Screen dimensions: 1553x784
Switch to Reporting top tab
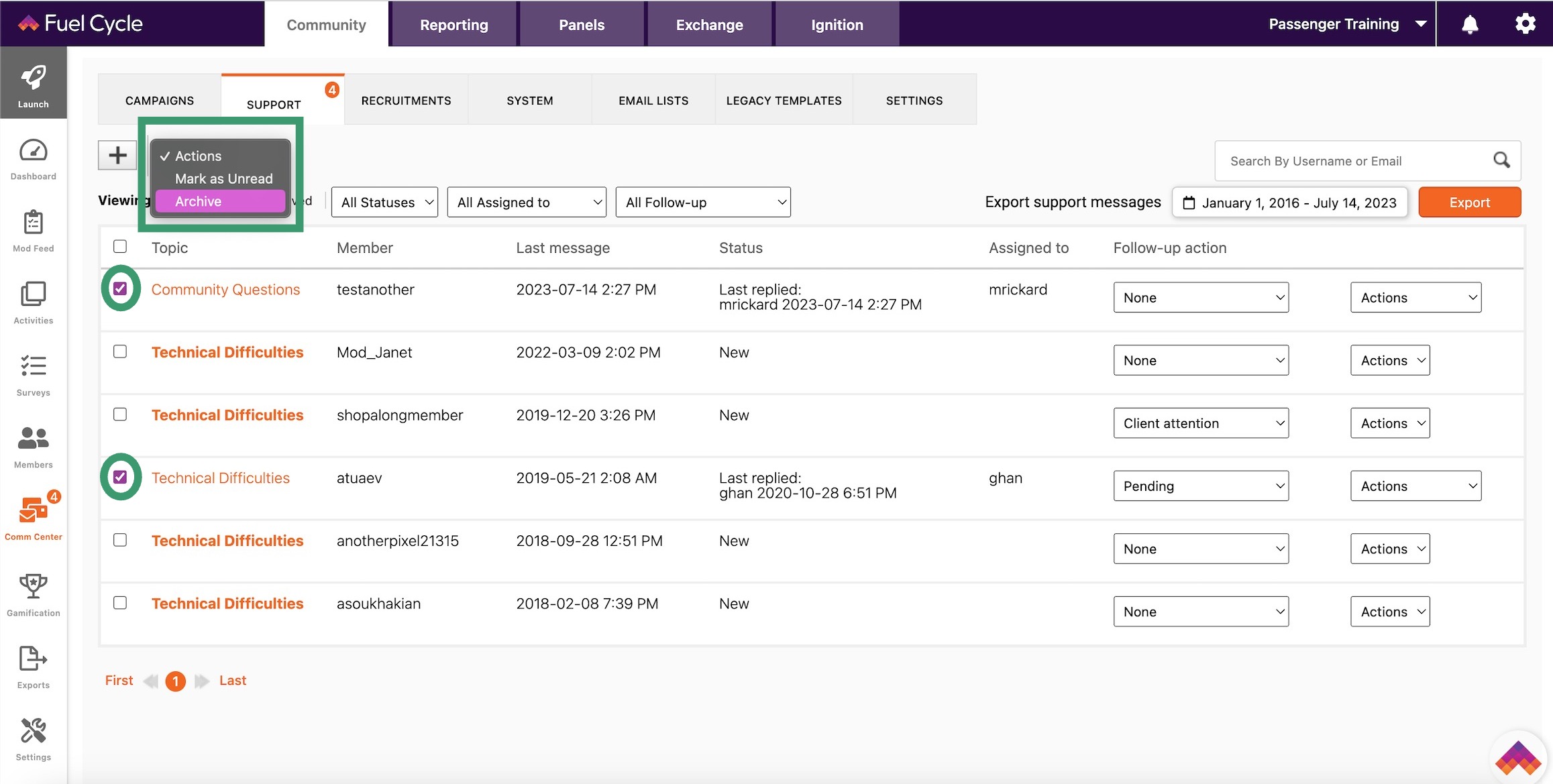pyautogui.click(x=454, y=24)
